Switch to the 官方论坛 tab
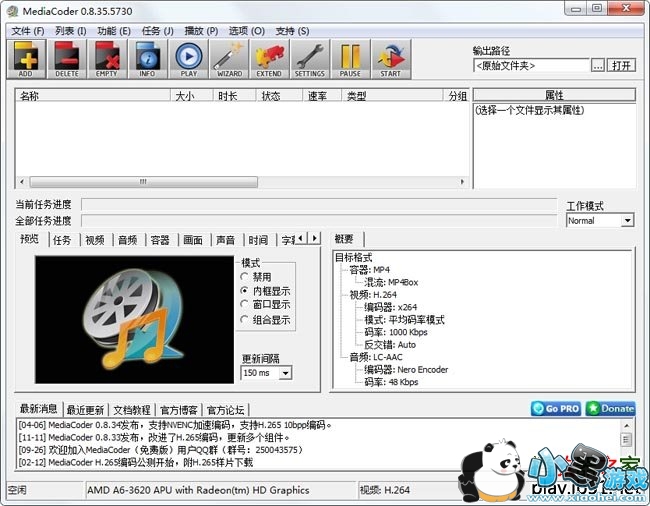 (226, 410)
